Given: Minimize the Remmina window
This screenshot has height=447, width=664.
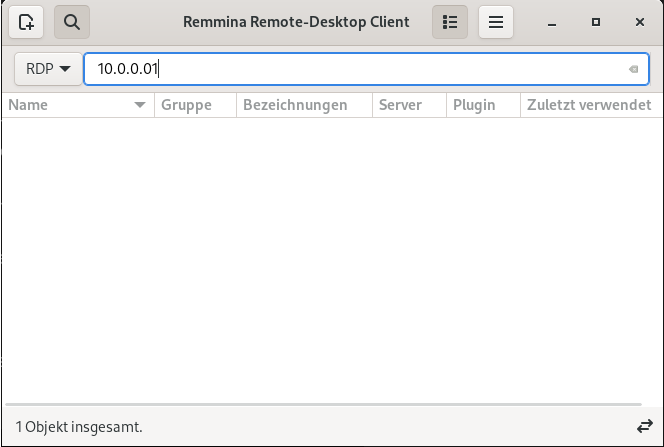Looking at the screenshot, I should 552,22.
